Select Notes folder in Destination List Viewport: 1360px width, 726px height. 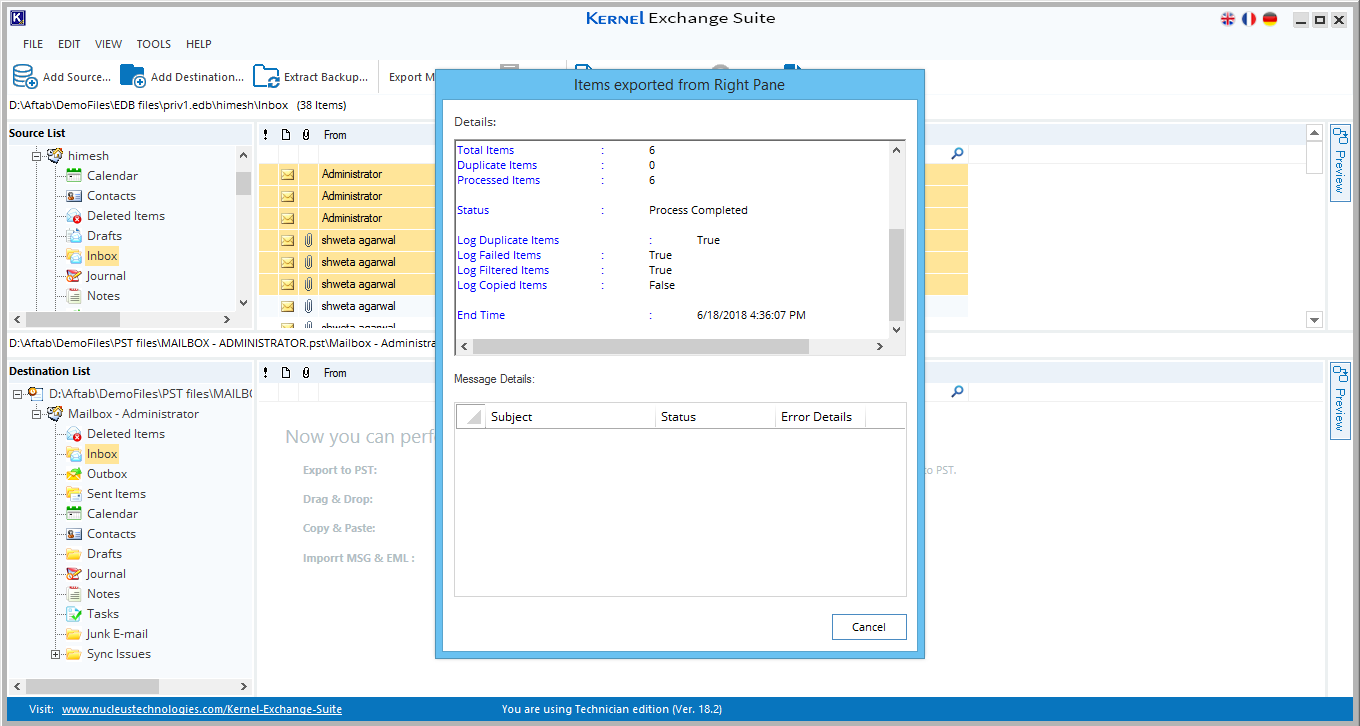(103, 594)
